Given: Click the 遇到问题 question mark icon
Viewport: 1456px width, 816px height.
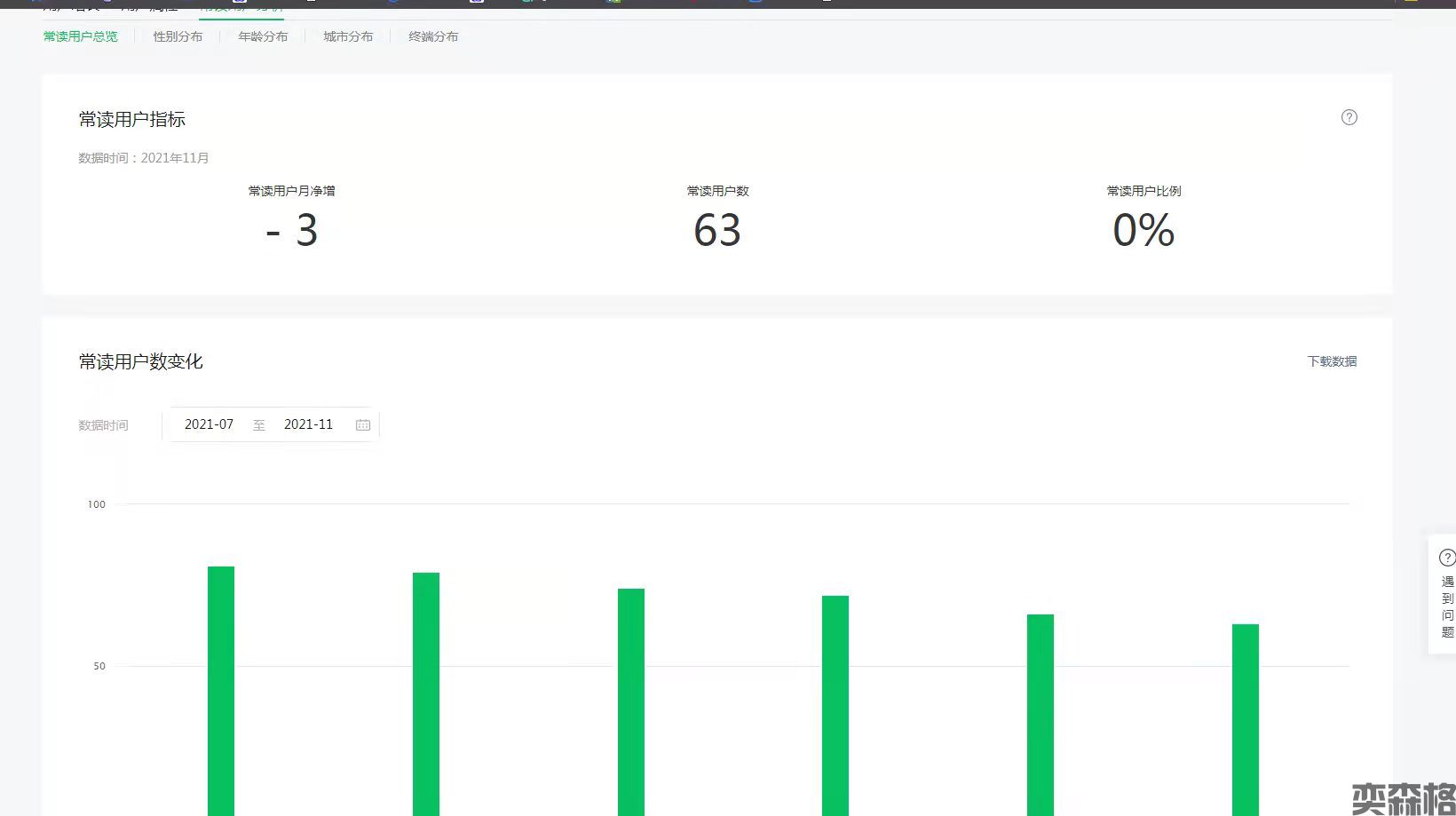Looking at the screenshot, I should [1446, 558].
